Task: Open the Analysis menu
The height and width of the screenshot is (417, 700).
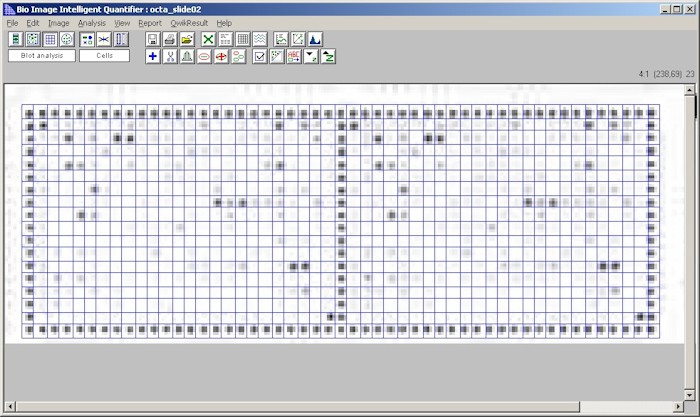Action: click(x=92, y=23)
